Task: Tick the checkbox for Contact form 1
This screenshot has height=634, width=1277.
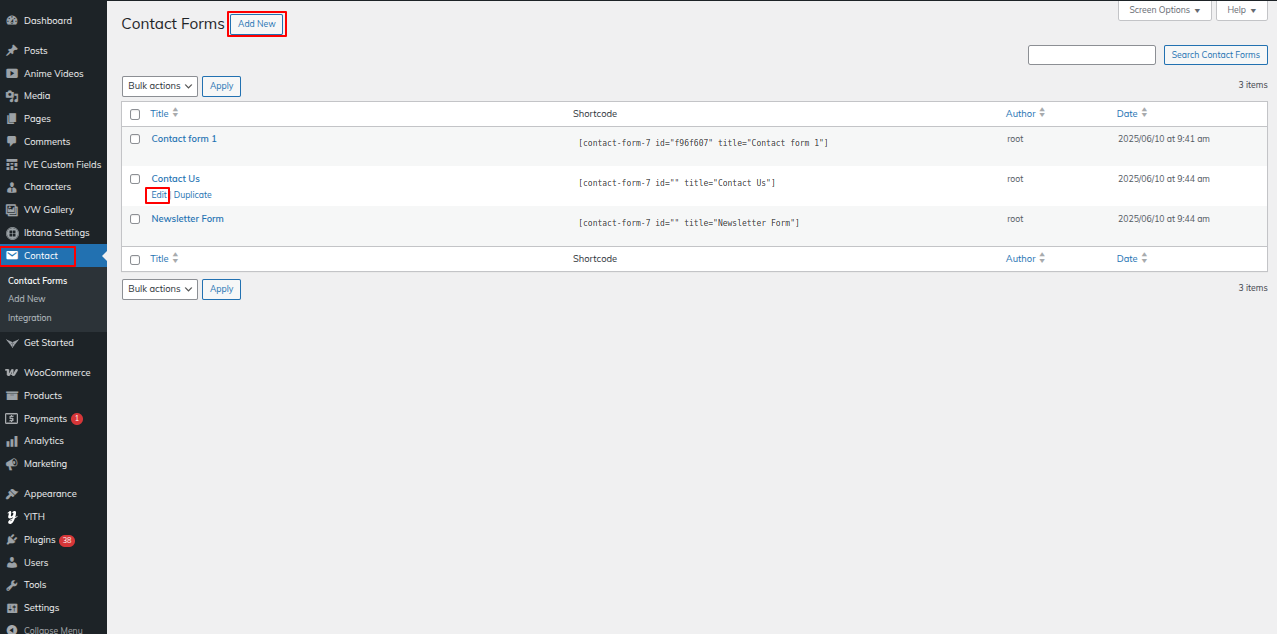Action: [135, 139]
